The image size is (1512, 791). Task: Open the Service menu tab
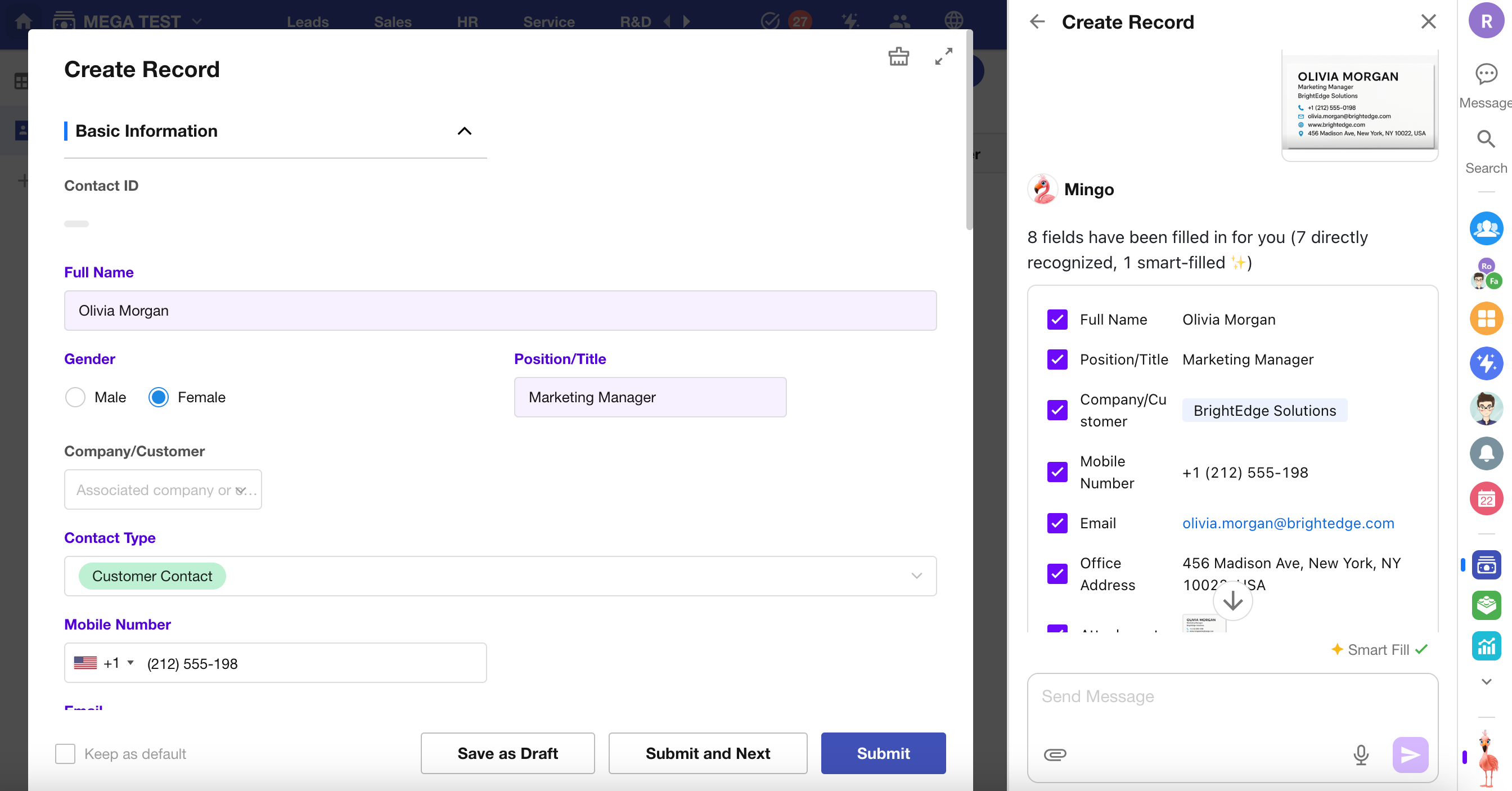coord(548,22)
